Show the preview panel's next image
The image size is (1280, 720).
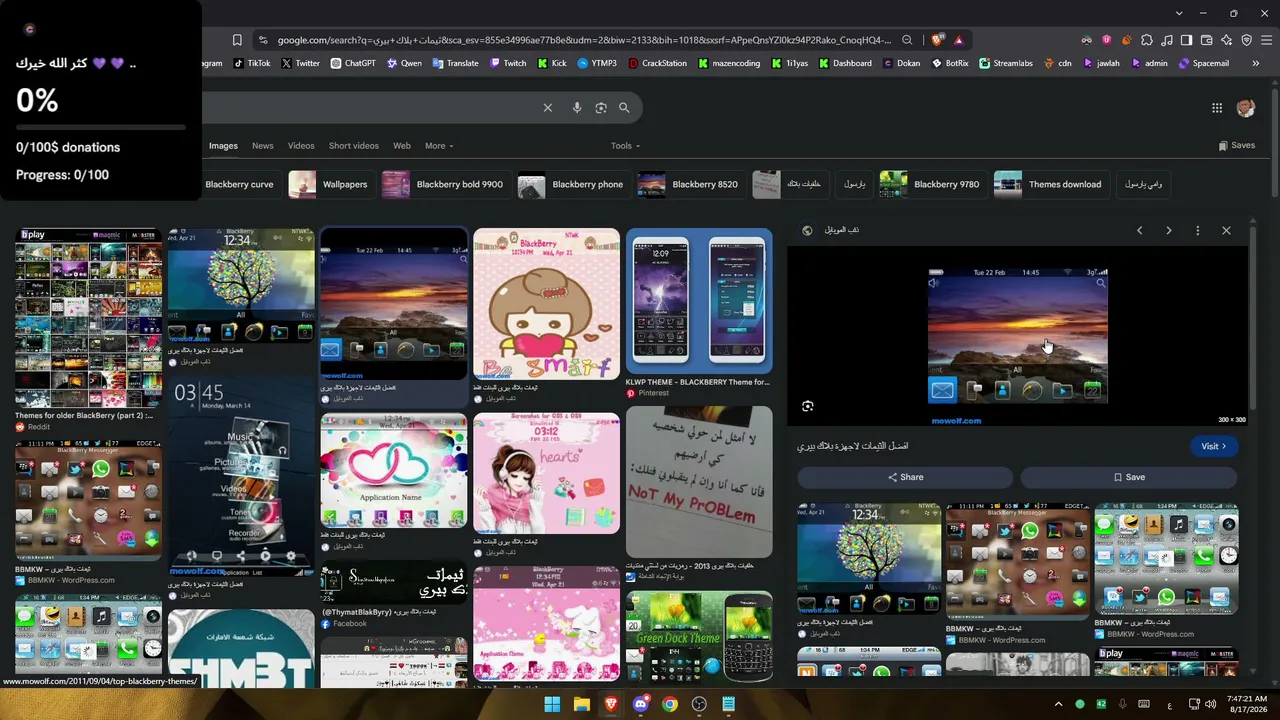point(1168,230)
